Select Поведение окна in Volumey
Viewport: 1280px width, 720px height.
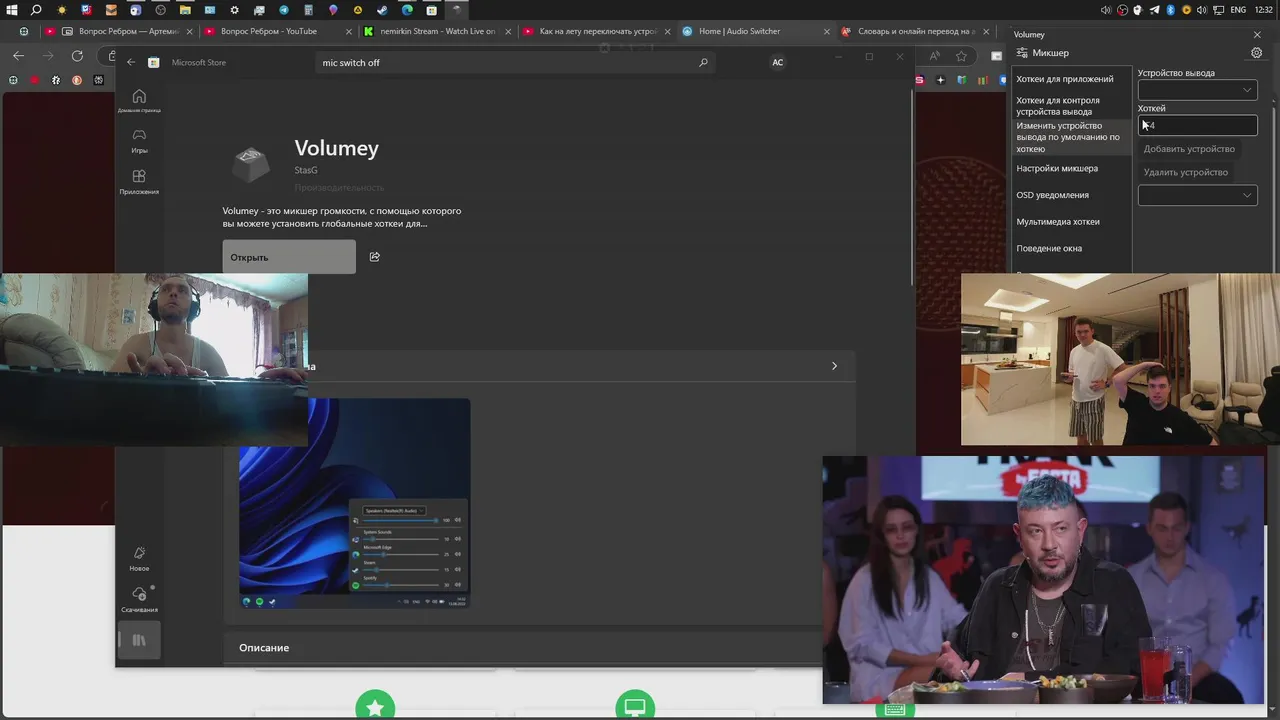(1071, 248)
